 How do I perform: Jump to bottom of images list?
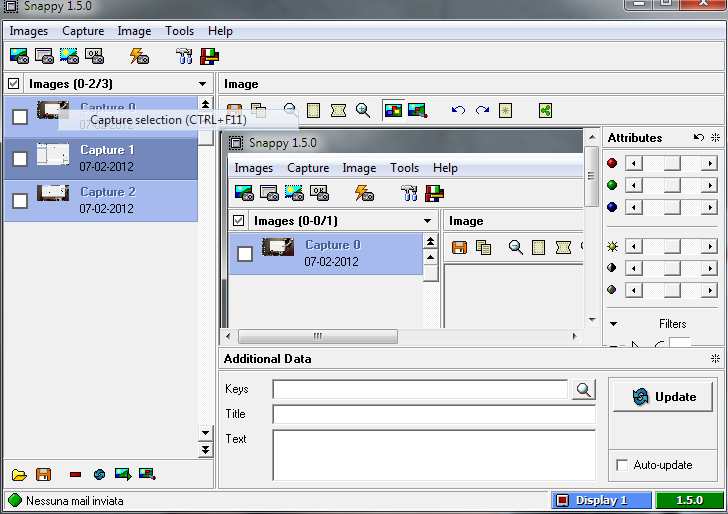click(205, 449)
